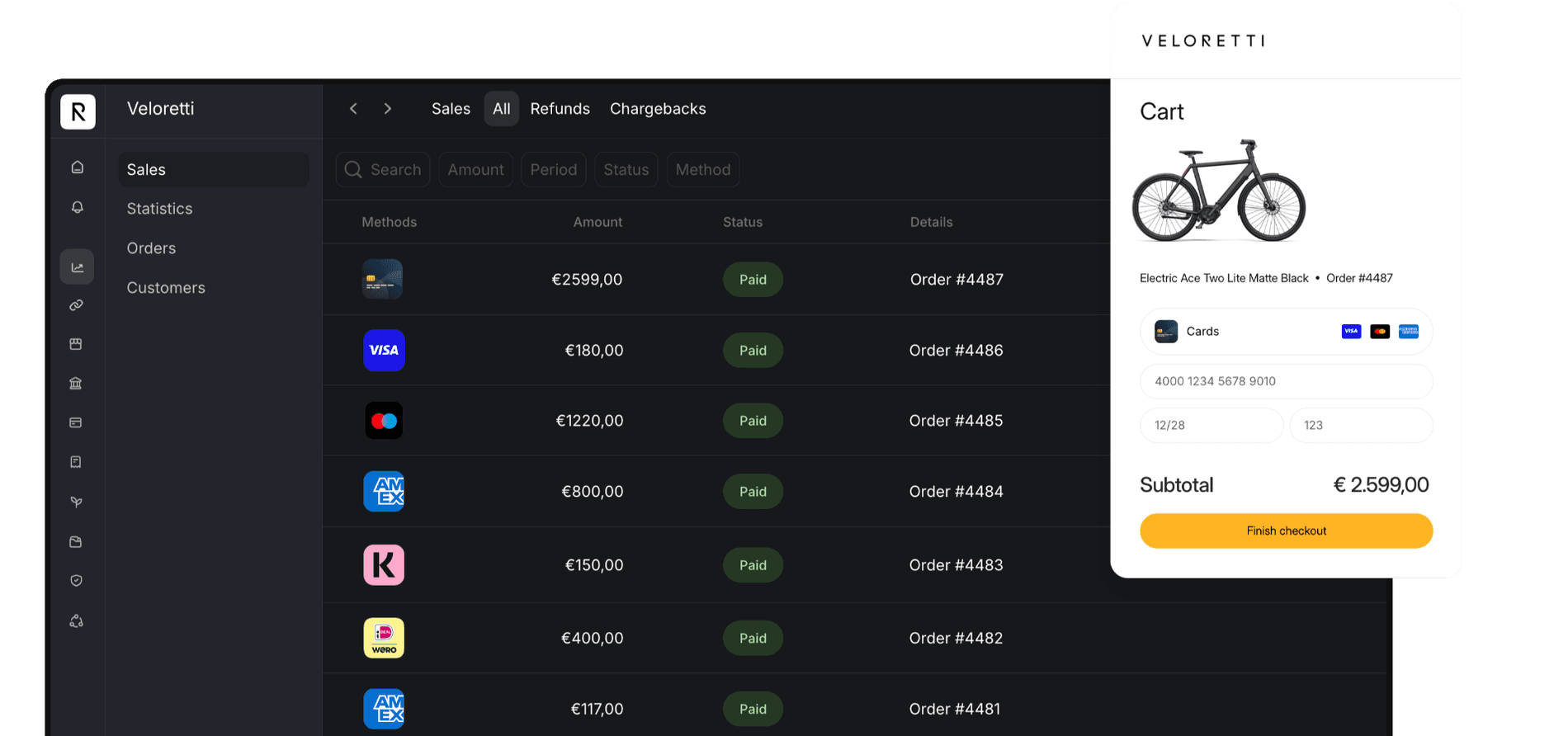
Task: Open notifications bell icon
Action: click(78, 207)
